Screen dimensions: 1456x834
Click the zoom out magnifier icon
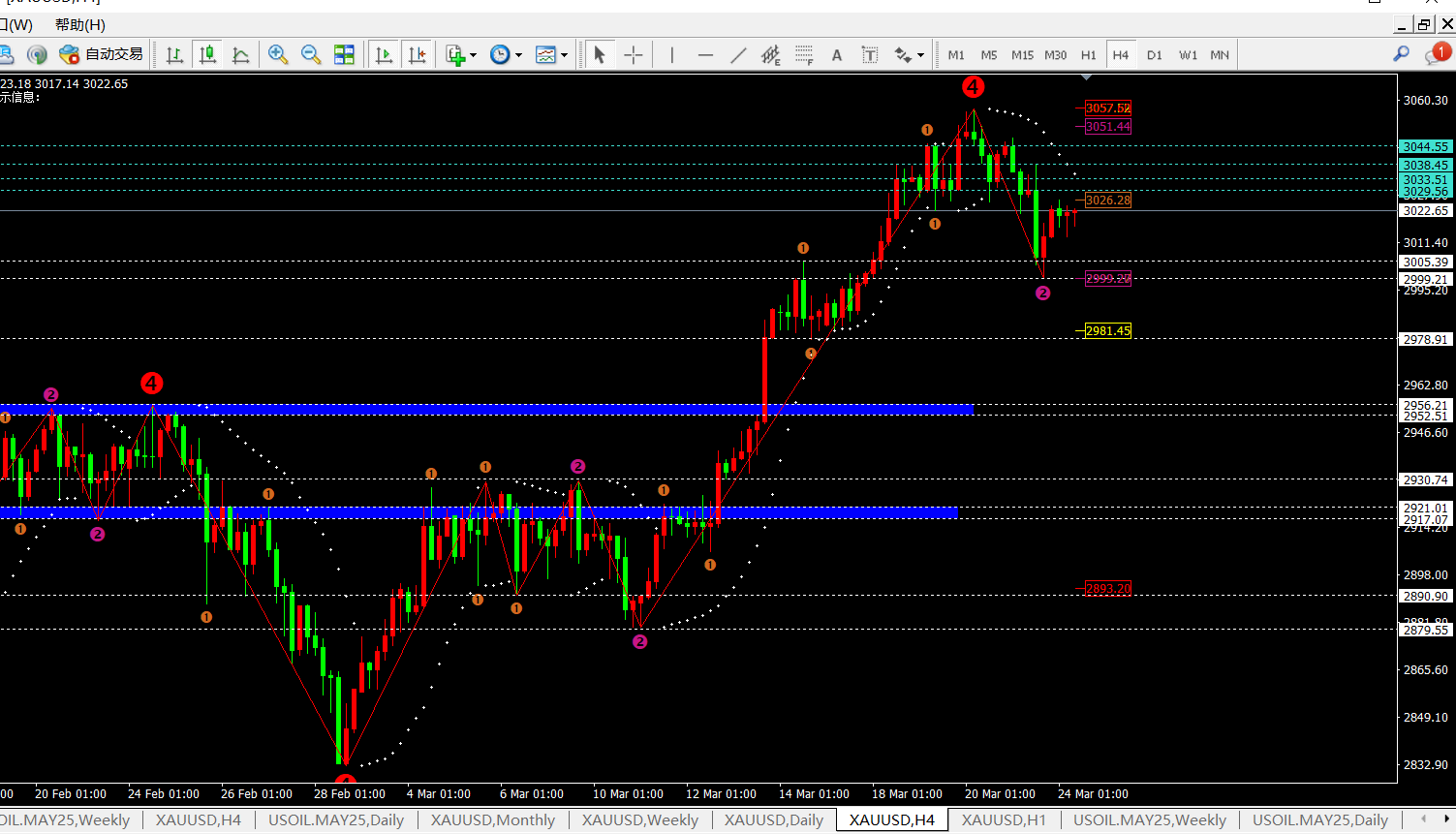(x=311, y=55)
